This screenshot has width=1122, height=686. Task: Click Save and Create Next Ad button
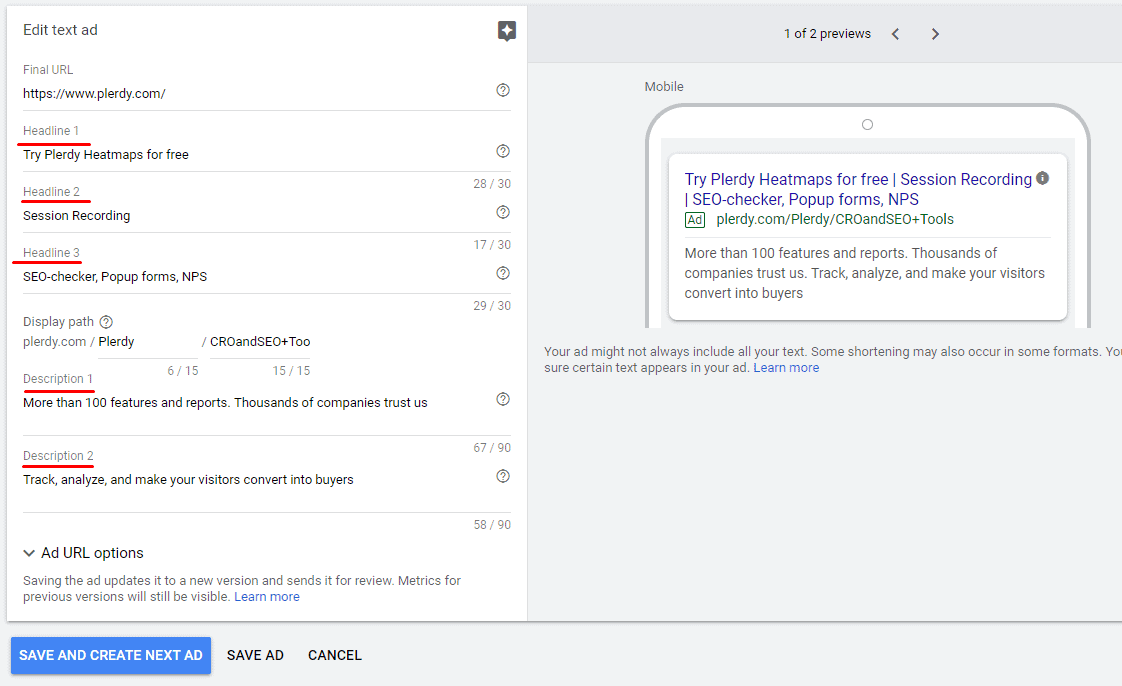point(111,655)
